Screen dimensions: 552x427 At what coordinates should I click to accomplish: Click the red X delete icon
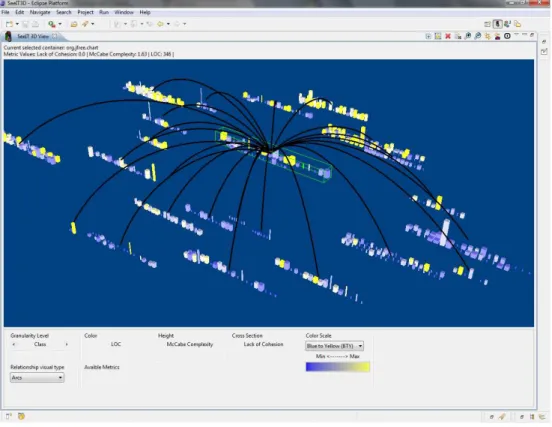pos(448,36)
